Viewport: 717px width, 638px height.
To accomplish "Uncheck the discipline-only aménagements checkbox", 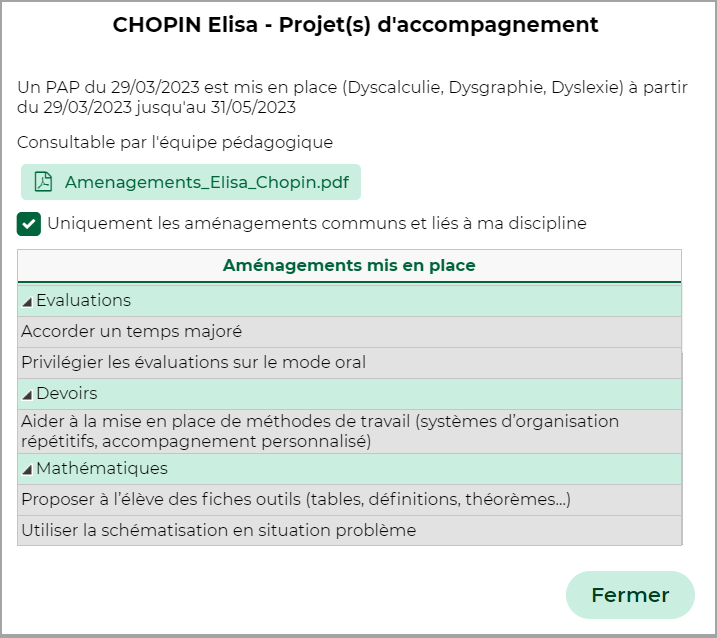I will [x=29, y=224].
